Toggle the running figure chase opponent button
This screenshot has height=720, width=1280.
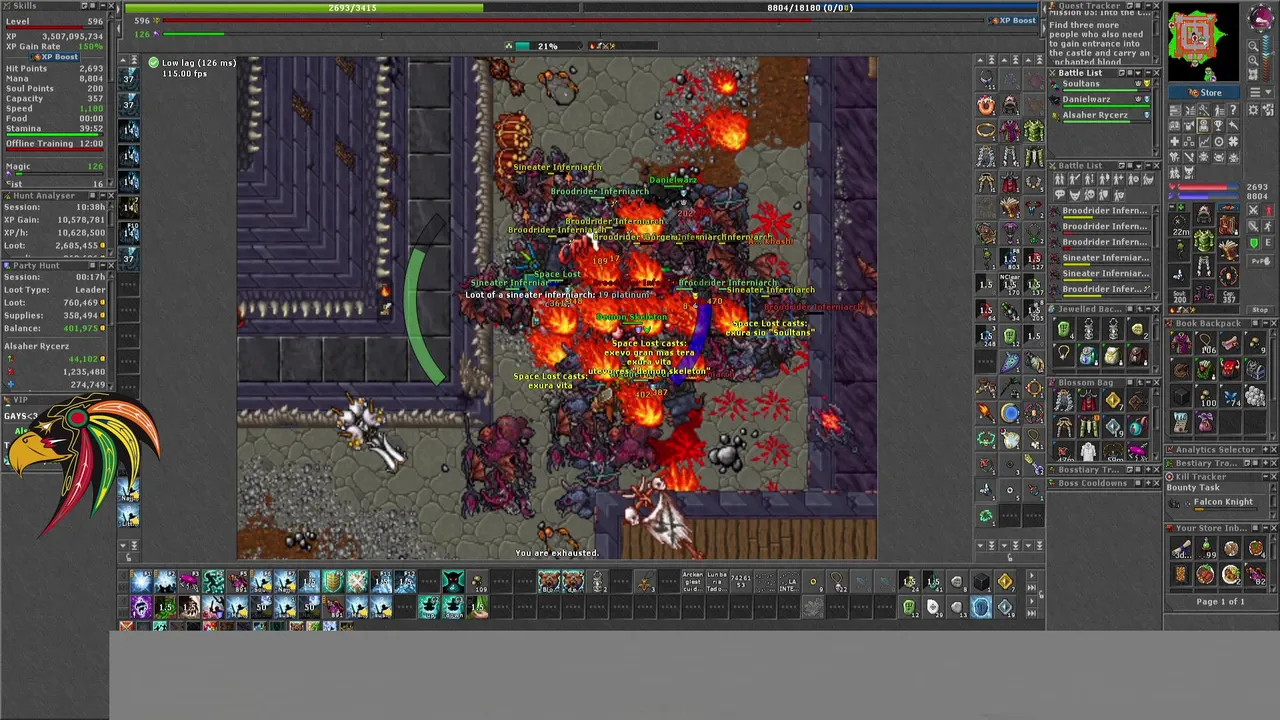(1268, 226)
